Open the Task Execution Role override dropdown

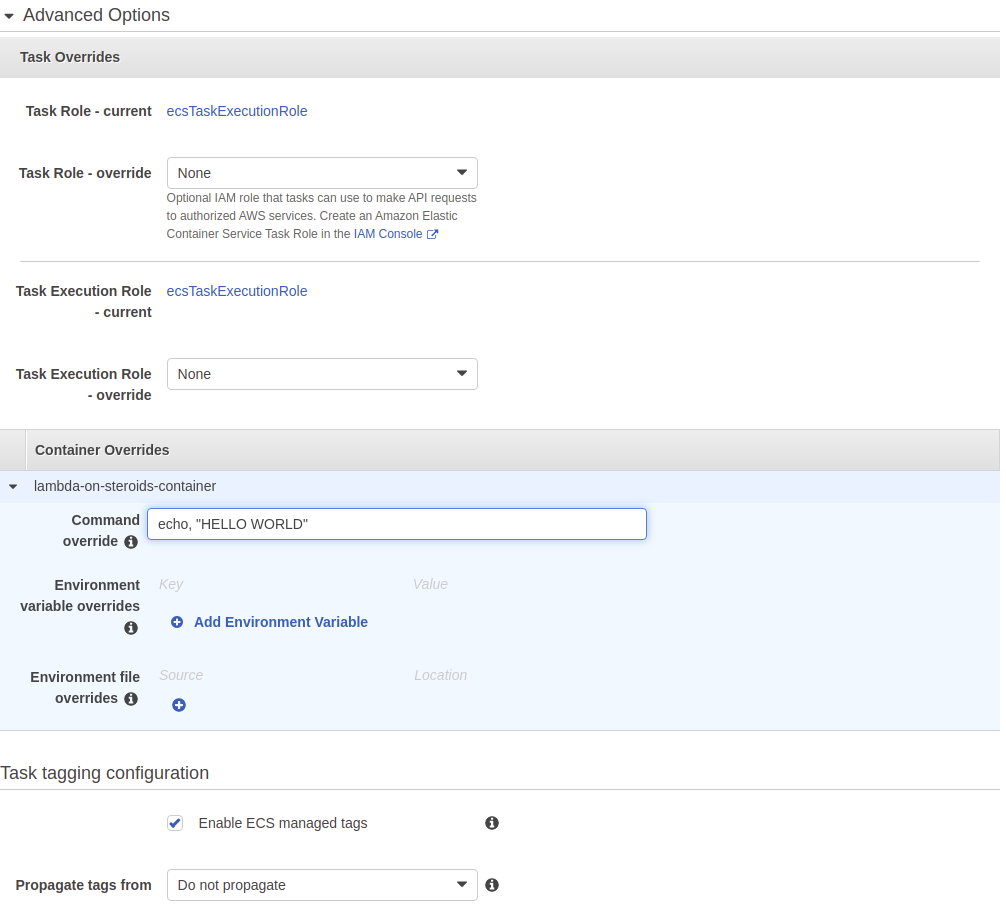coord(322,374)
